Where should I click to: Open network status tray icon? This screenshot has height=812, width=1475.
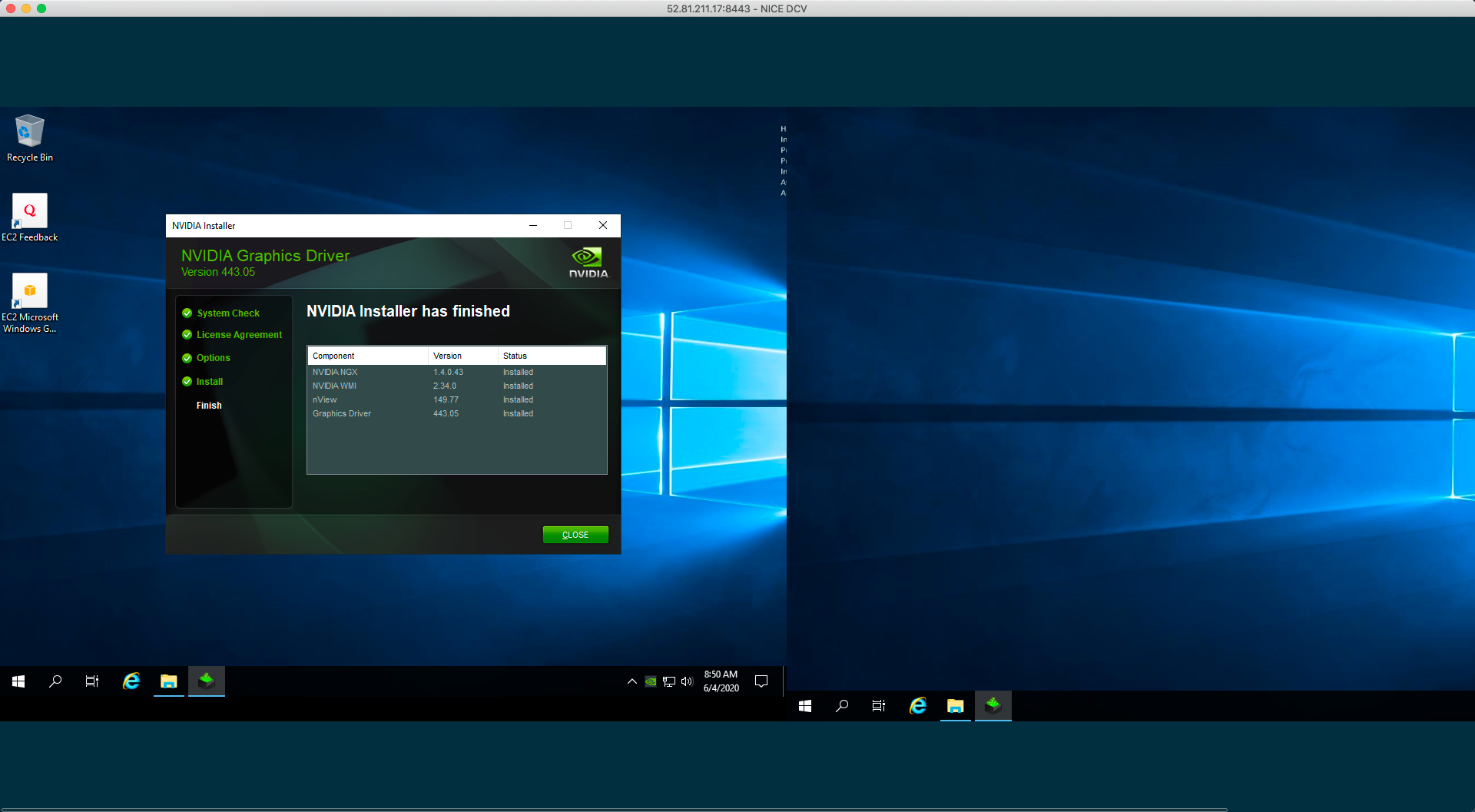click(669, 681)
